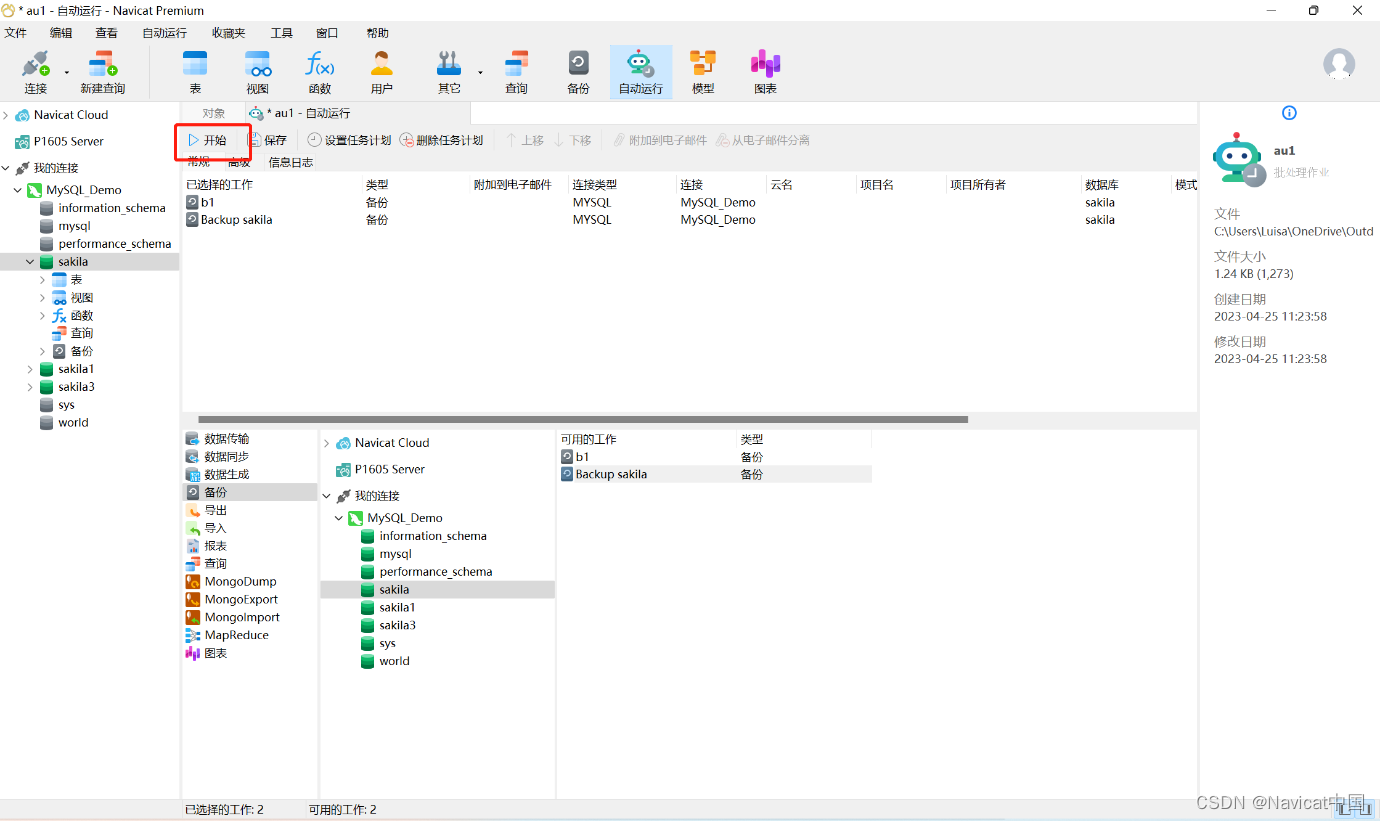Select P1605 Server in the left tree
Viewport: 1380px width, 821px height.
point(69,142)
